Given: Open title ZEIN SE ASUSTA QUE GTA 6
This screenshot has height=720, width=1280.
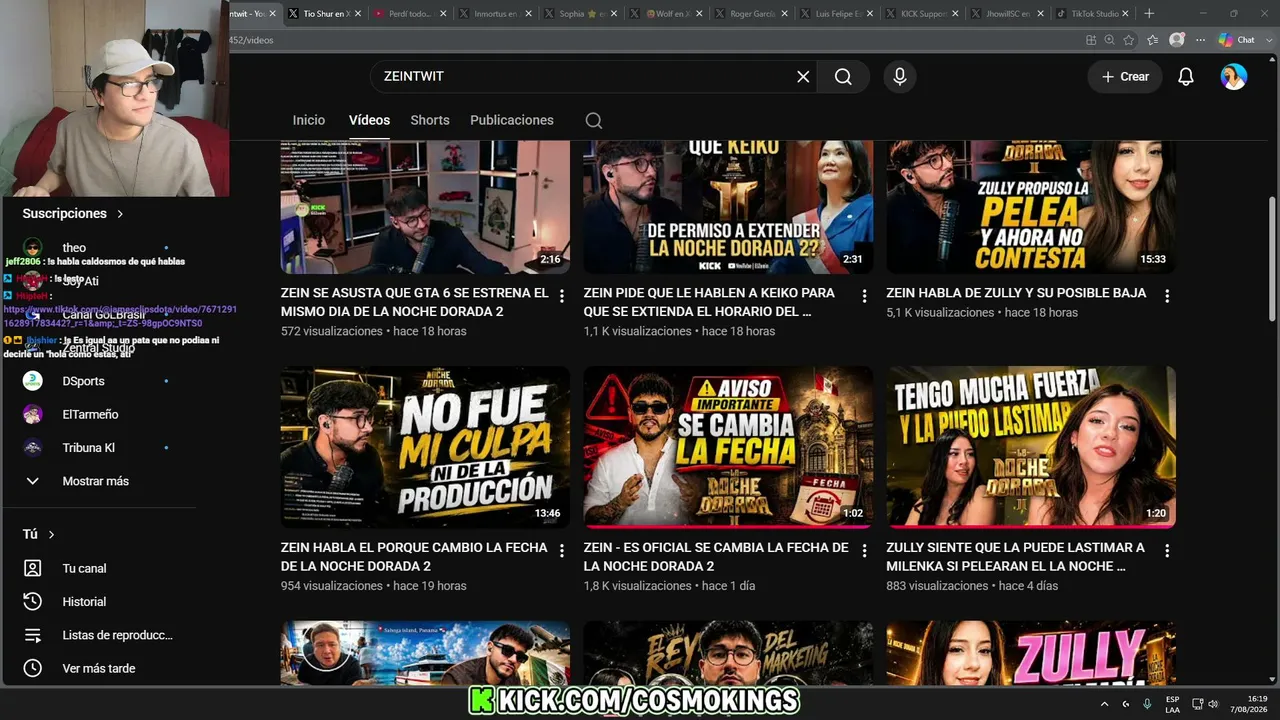Looking at the screenshot, I should 415,302.
